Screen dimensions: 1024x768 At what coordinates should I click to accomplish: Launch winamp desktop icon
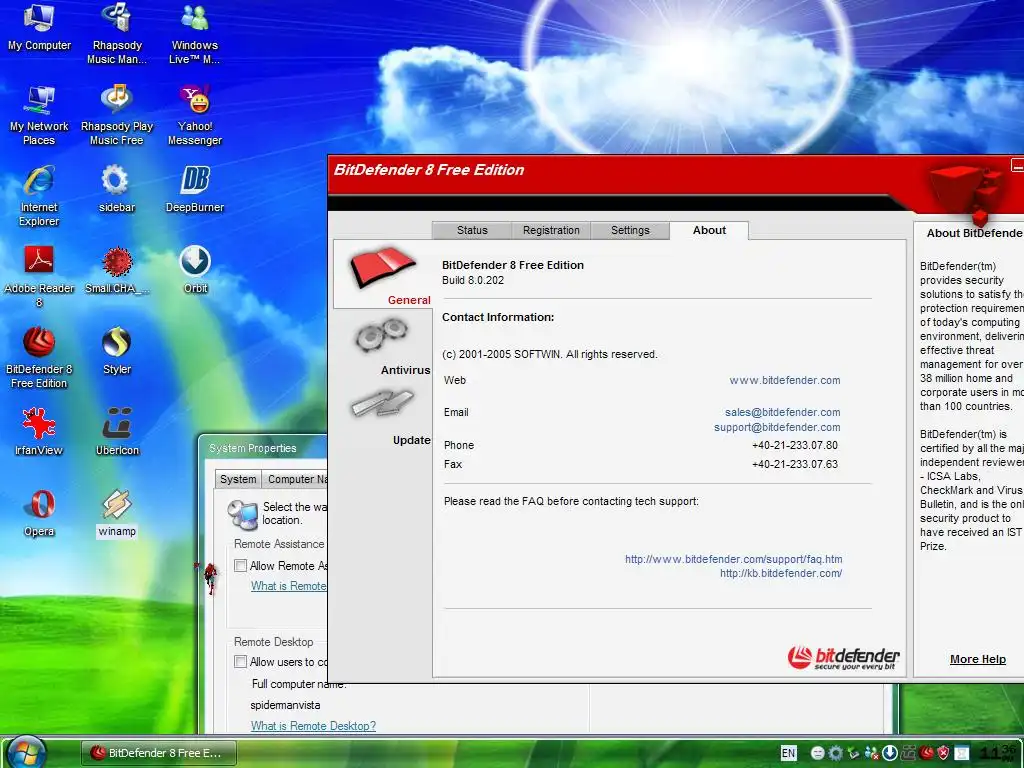pyautogui.click(x=117, y=513)
